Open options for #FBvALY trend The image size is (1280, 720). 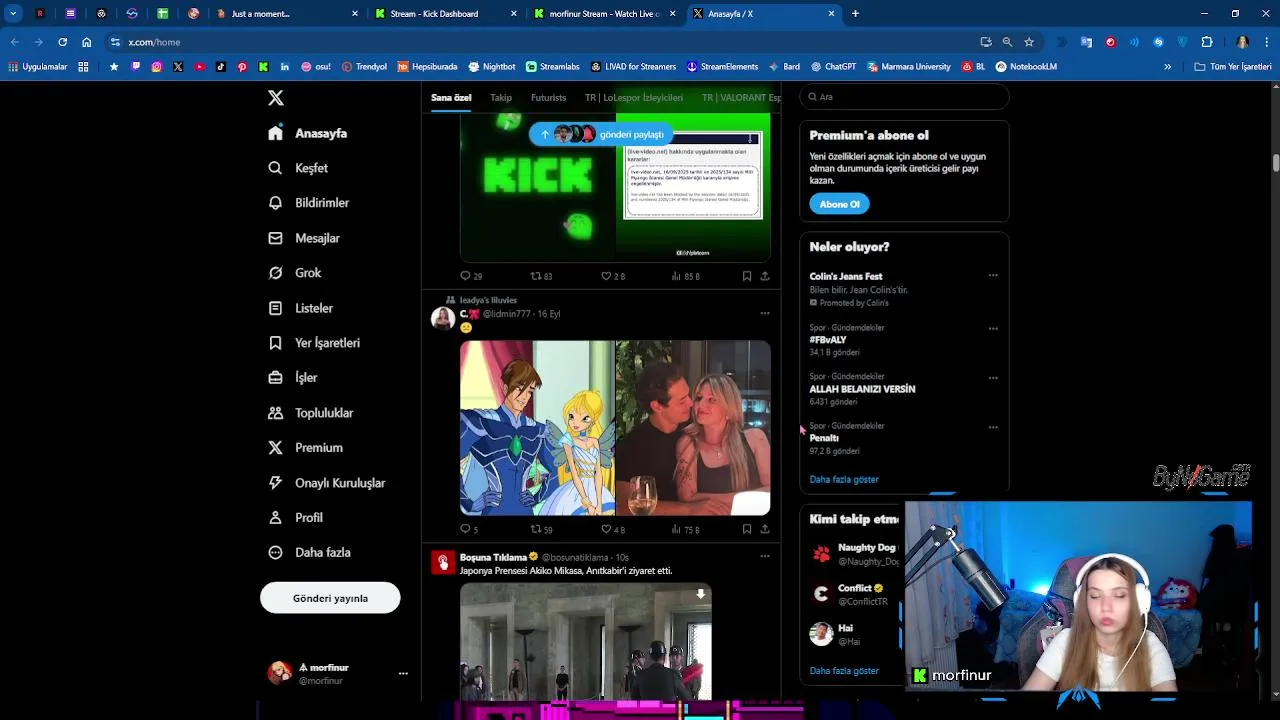(993, 328)
